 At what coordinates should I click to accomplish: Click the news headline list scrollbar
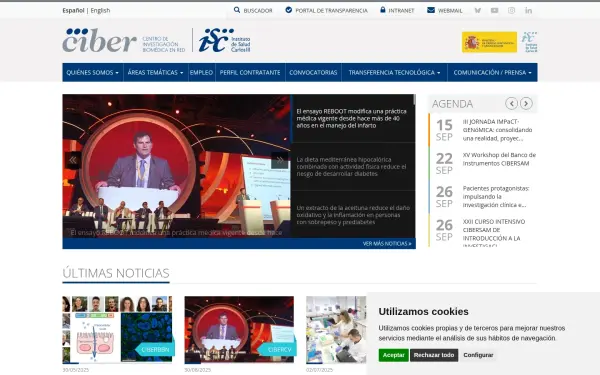click(414, 99)
